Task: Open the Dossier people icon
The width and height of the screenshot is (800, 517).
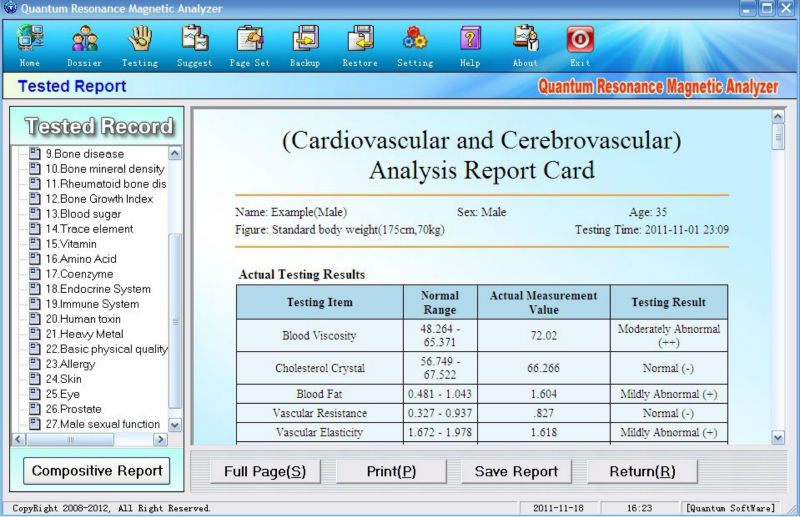Action: tap(85, 39)
